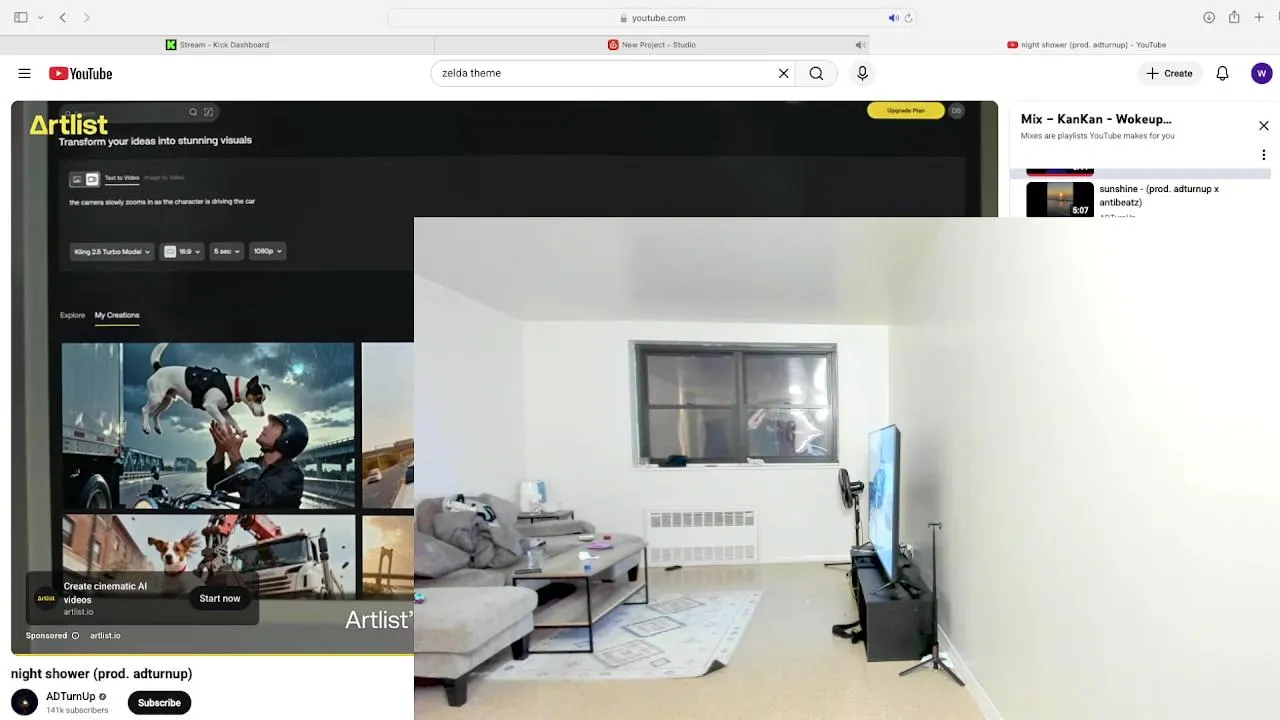Click the Mix - KanKan - Wokeup title
Viewport: 1280px width, 720px height.
coord(1096,119)
